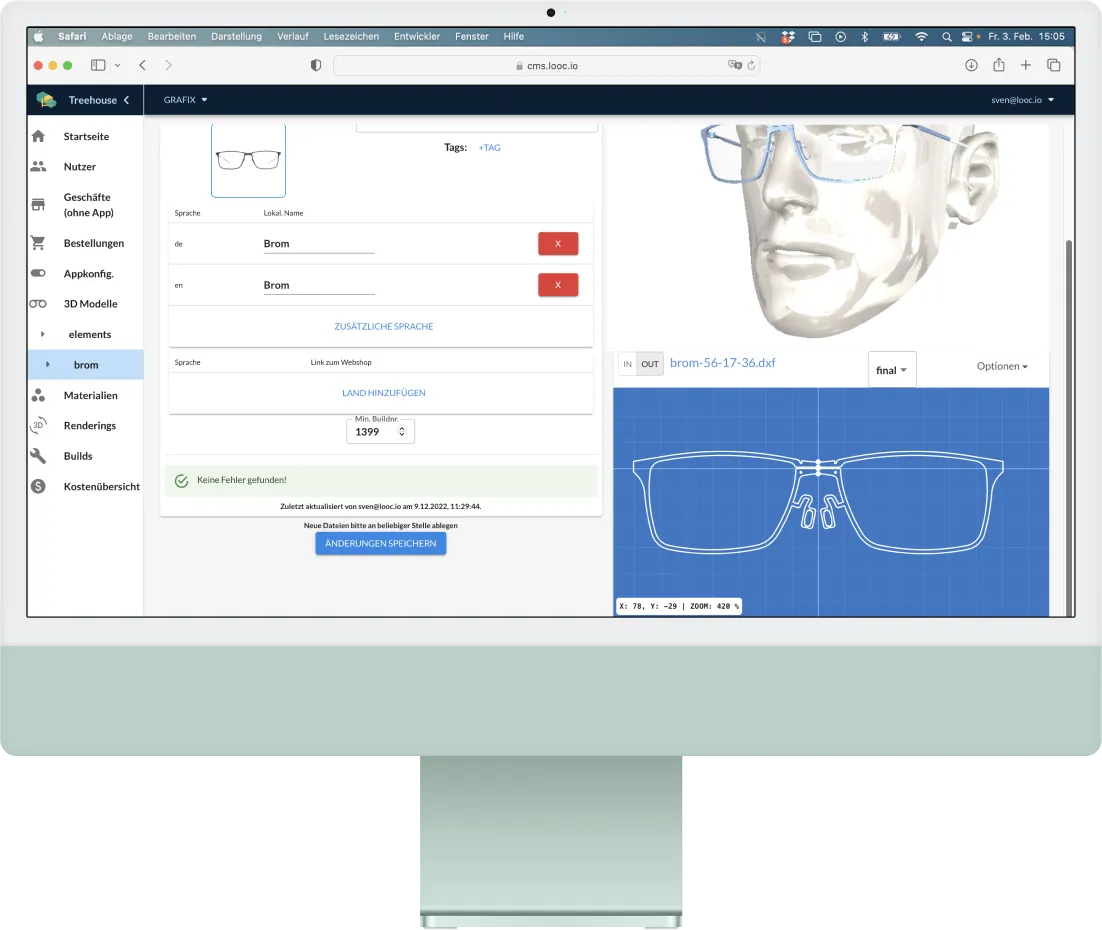Click LAND HINZUFÜGEN link
1102x930 pixels.
[x=384, y=393]
